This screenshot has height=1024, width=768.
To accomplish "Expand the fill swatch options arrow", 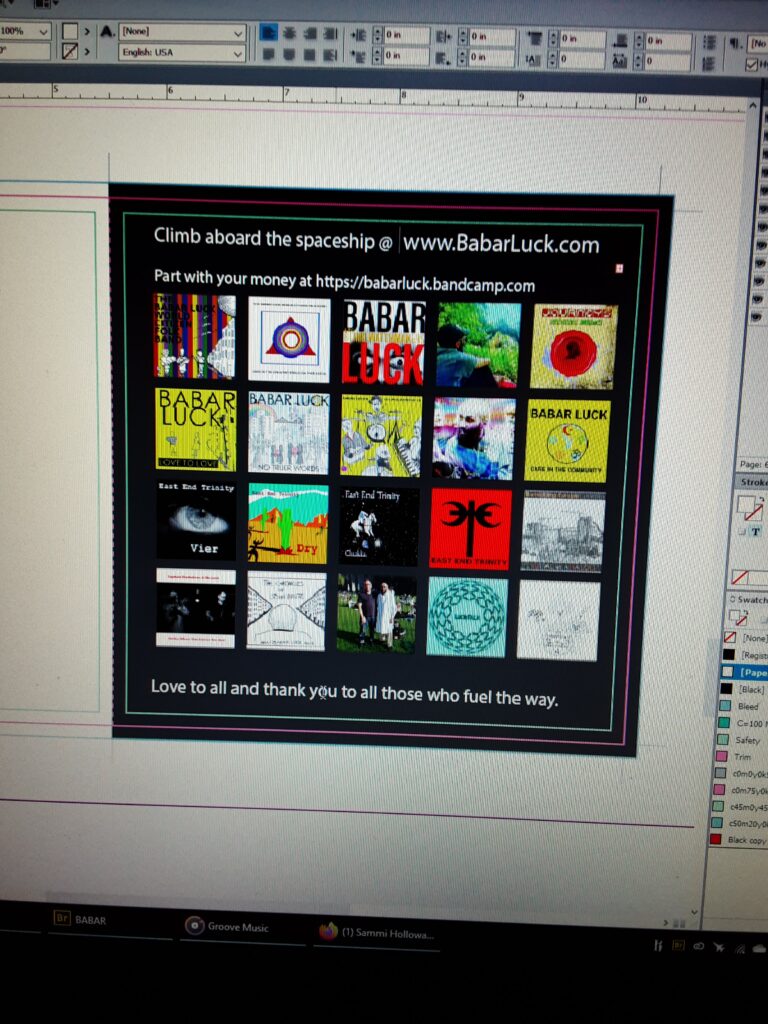I will pyautogui.click(x=87, y=31).
